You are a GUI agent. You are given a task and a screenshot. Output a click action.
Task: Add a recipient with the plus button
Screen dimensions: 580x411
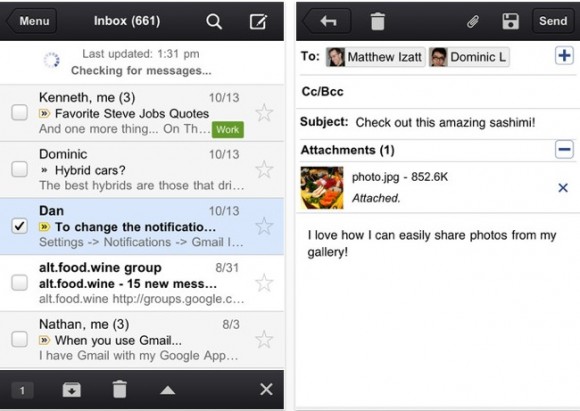pos(564,56)
